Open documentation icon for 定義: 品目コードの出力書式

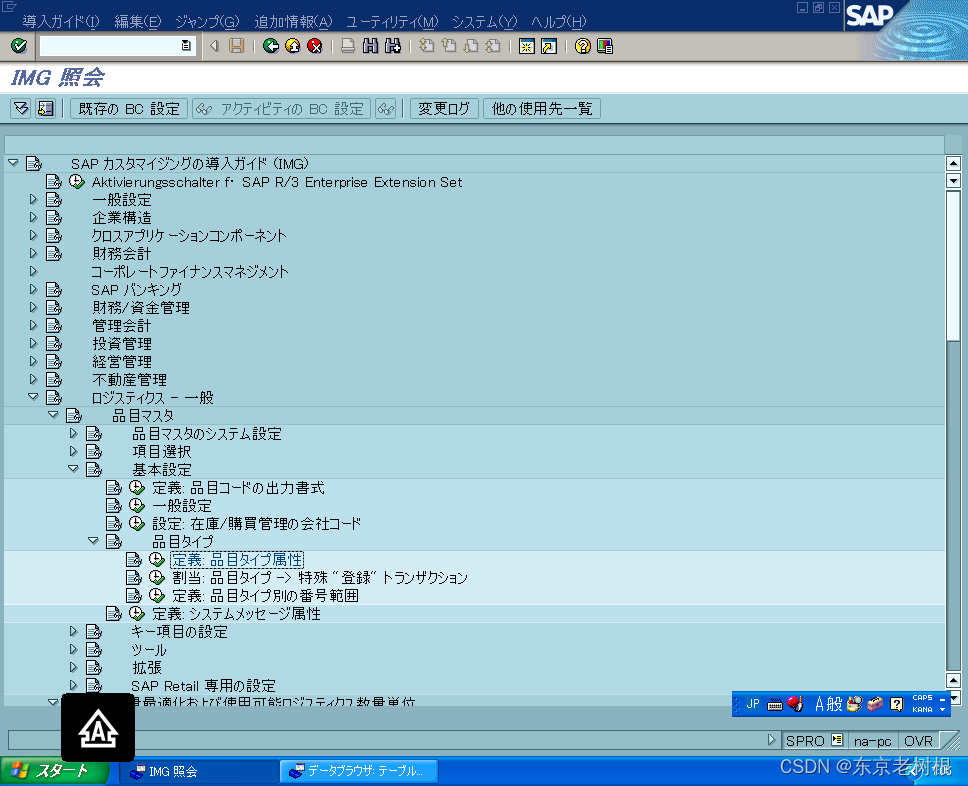point(114,488)
